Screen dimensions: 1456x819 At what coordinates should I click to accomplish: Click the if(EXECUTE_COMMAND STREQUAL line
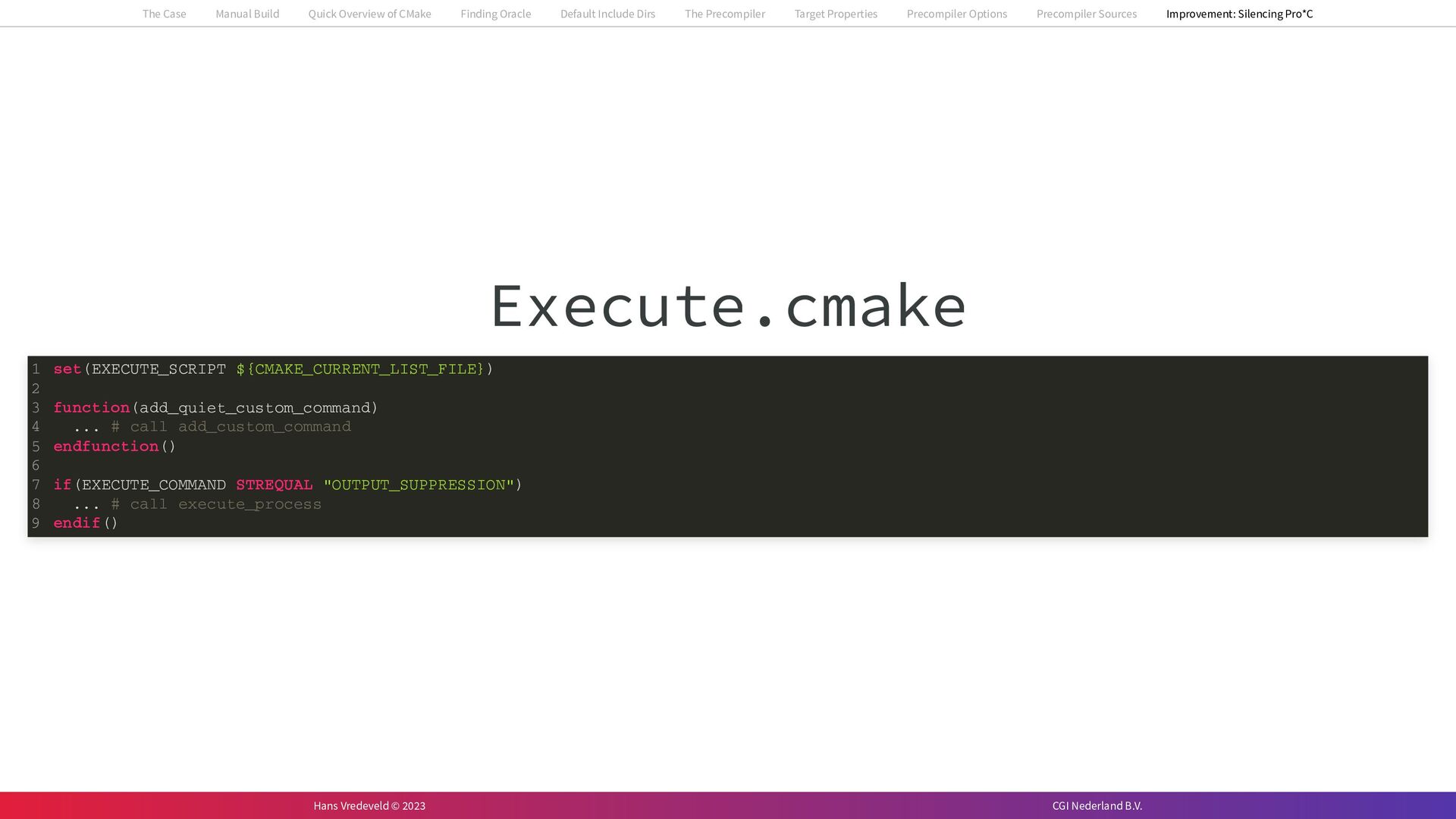[x=287, y=485]
